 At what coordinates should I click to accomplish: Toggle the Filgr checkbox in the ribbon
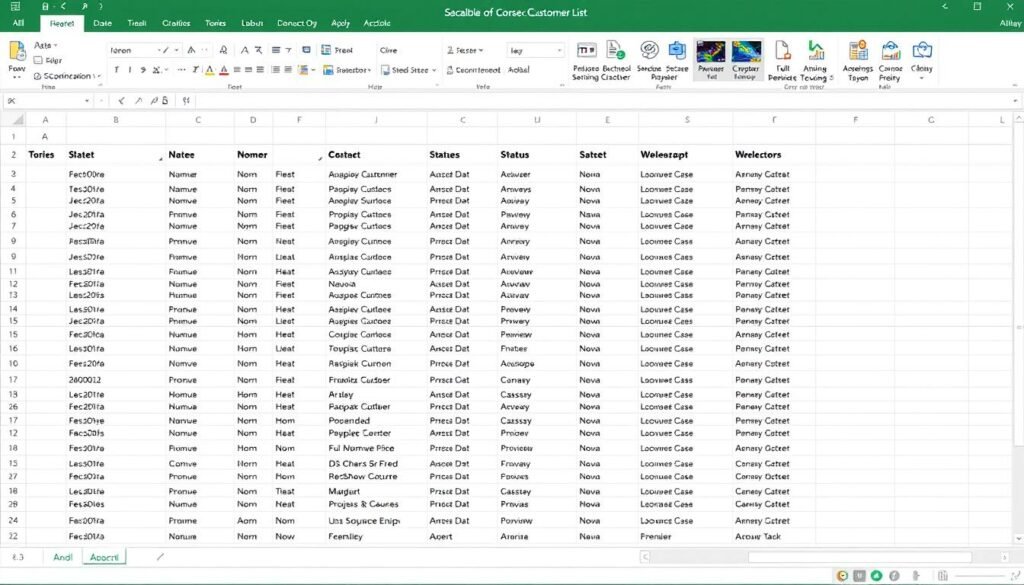pyautogui.click(x=38, y=60)
